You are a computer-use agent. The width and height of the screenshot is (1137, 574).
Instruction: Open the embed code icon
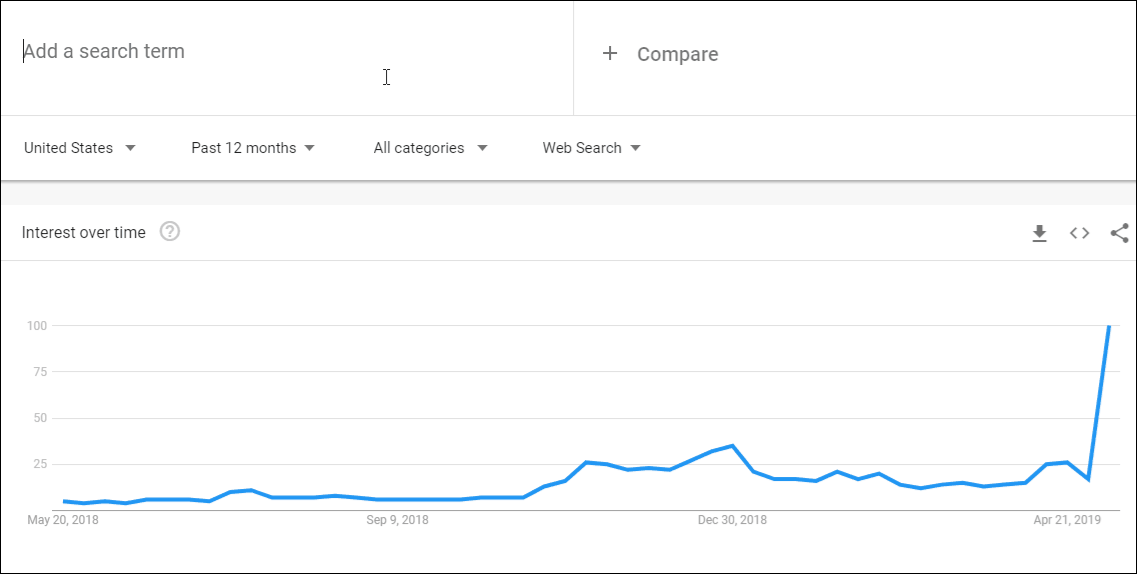click(1080, 233)
